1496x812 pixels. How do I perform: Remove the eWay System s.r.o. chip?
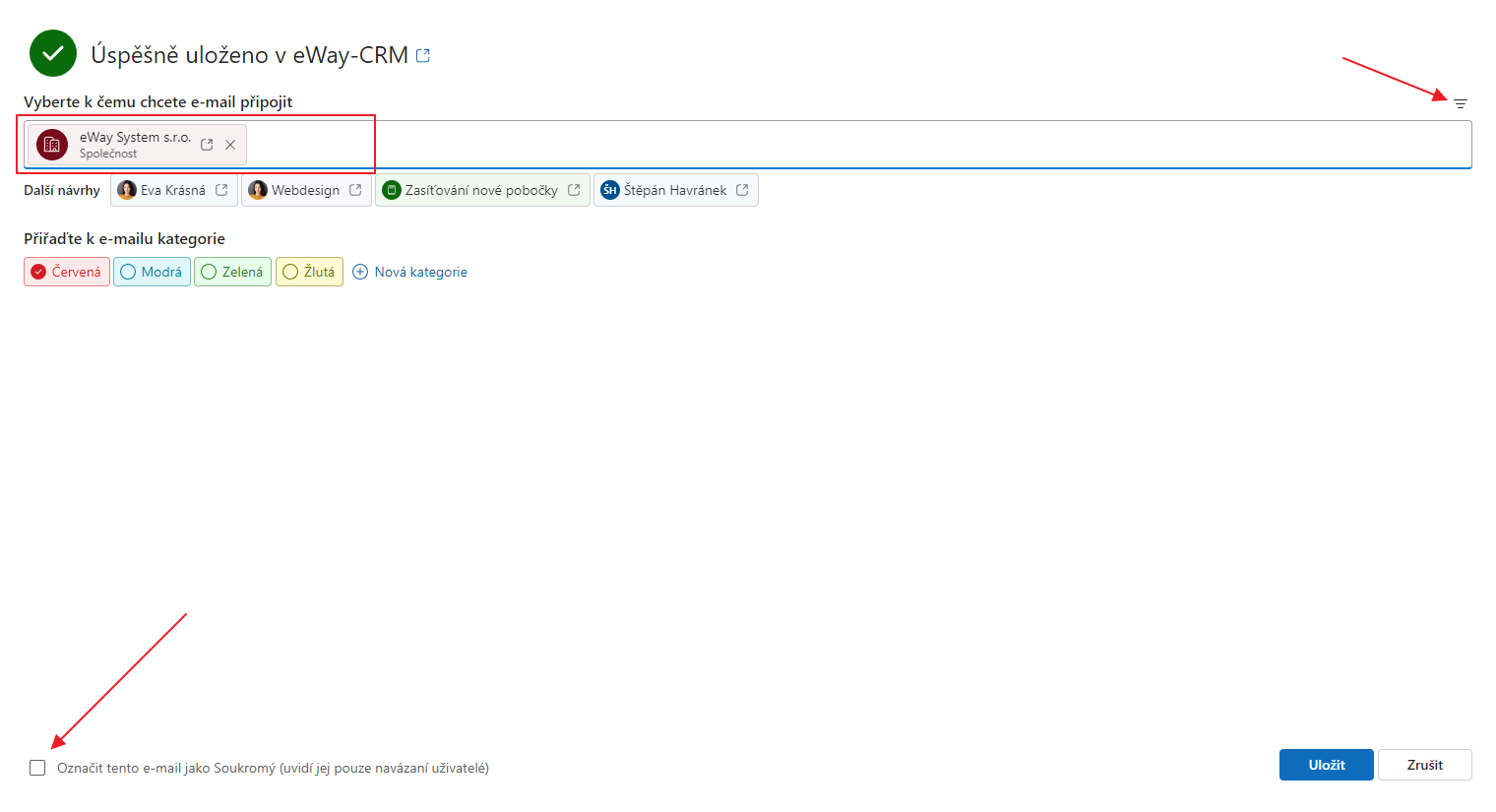[x=230, y=145]
